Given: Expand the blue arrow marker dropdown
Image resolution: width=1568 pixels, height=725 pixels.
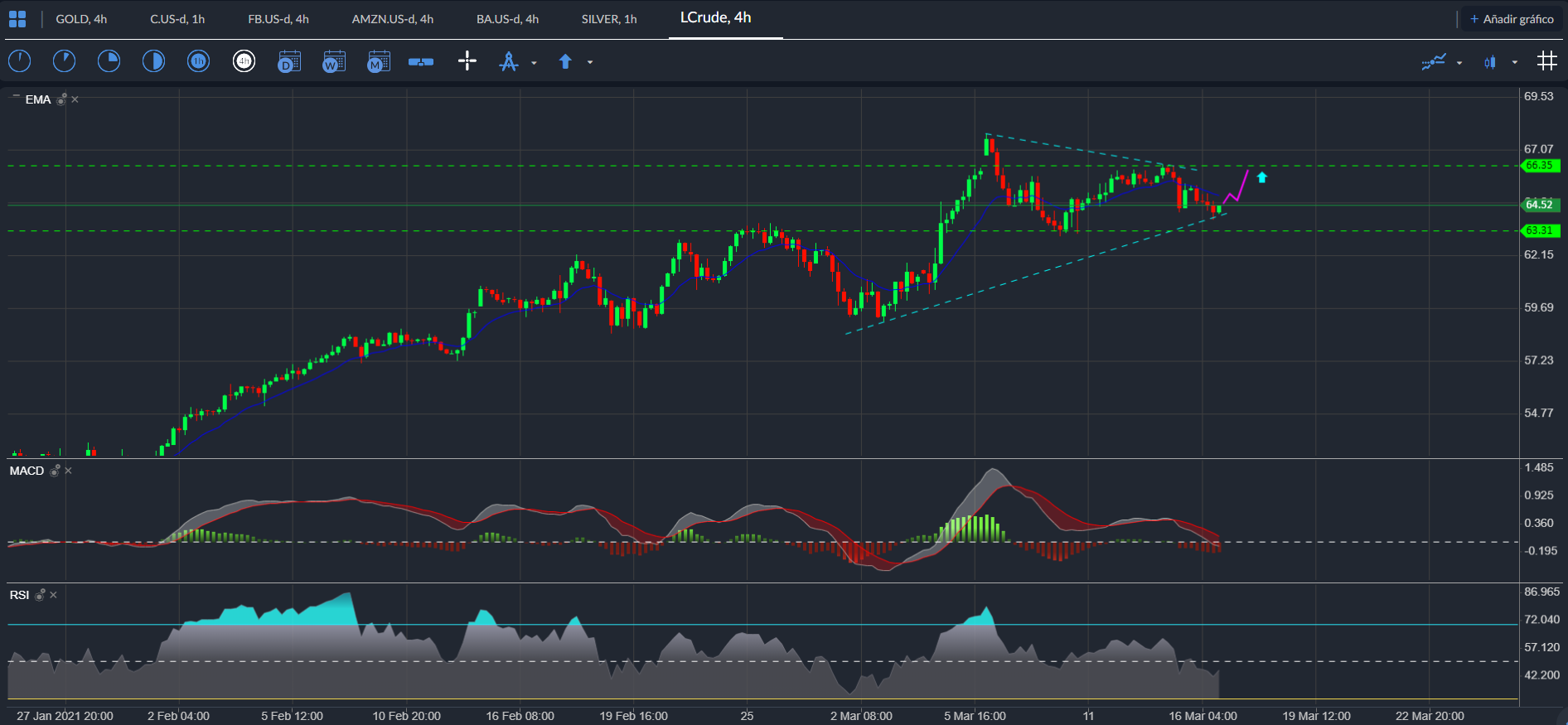Looking at the screenshot, I should (x=590, y=62).
